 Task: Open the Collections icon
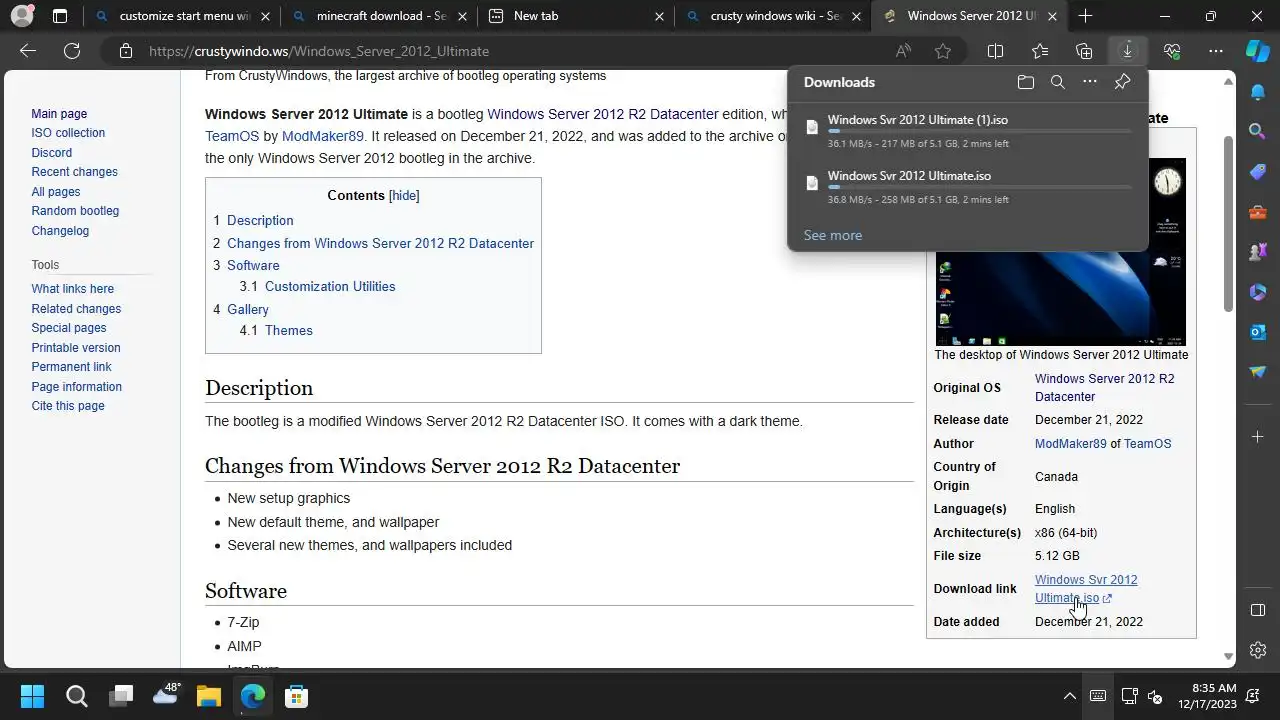(1084, 51)
